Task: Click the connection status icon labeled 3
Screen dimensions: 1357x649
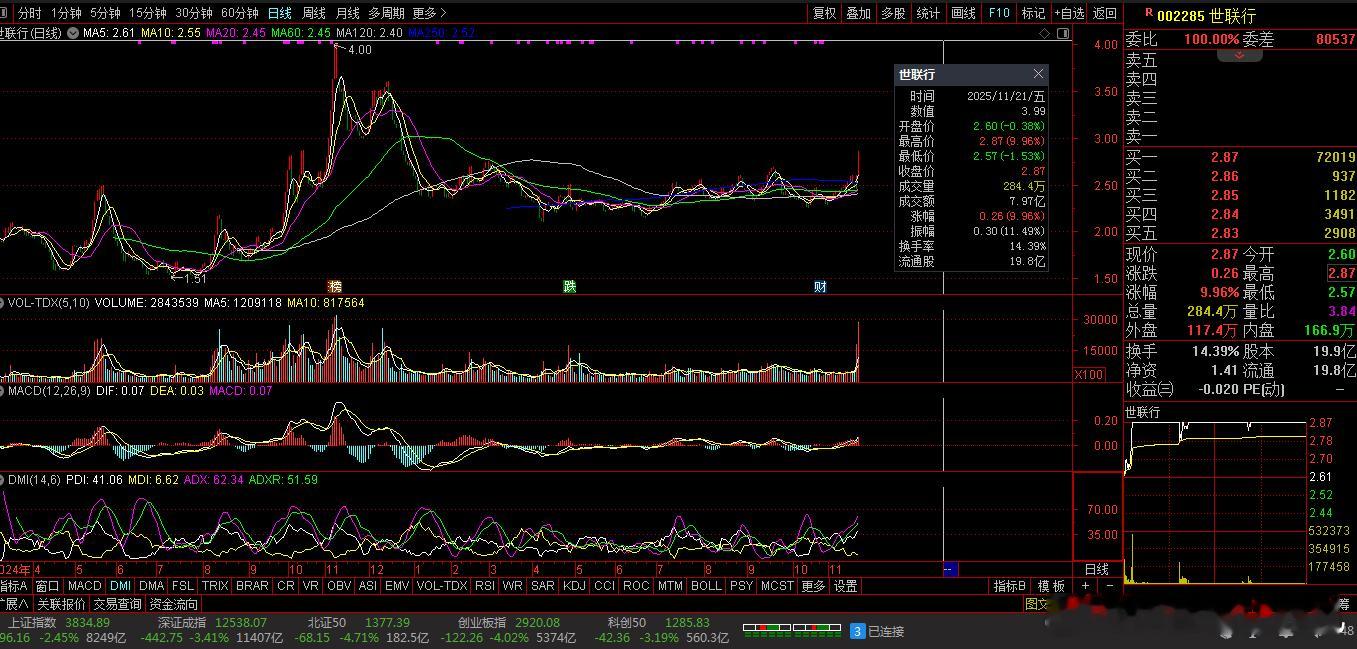Action: 857,631
